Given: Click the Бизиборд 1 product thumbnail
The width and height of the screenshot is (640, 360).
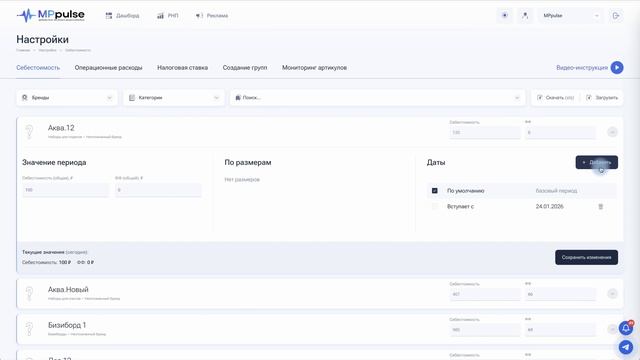Looking at the screenshot, I should coord(29,329).
